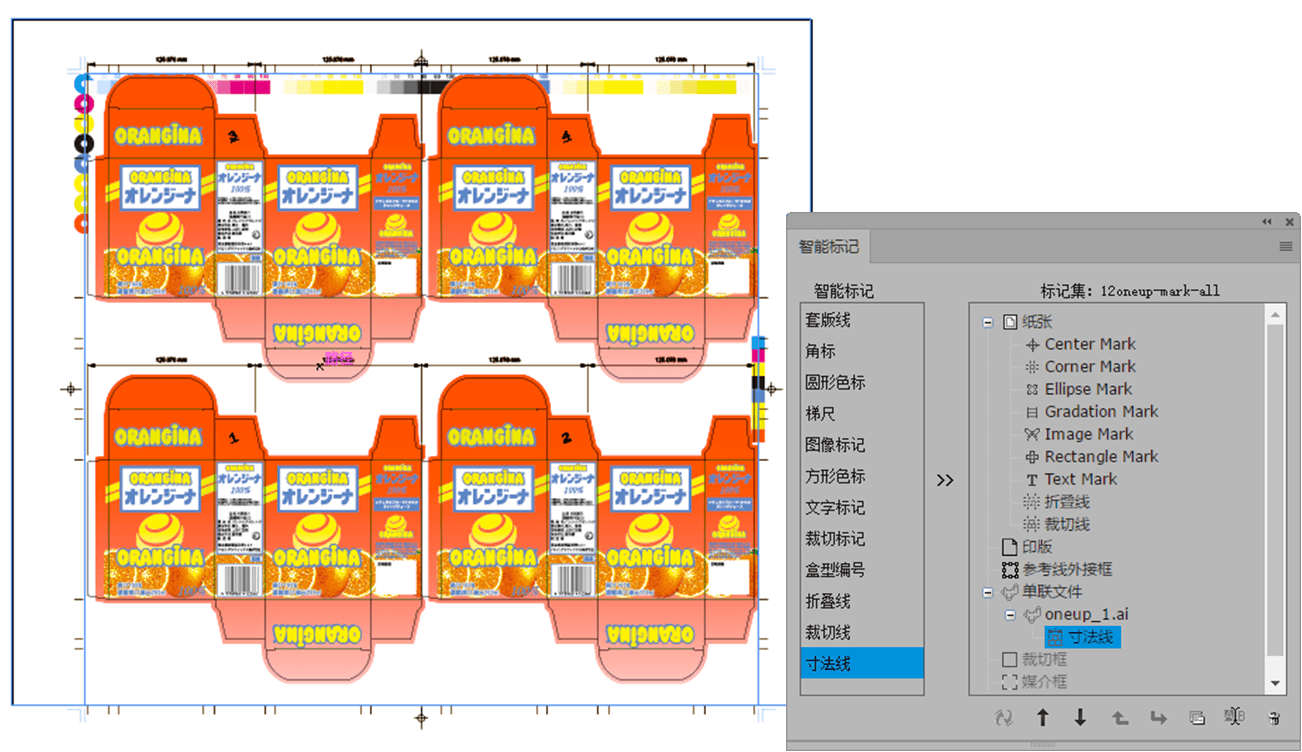Click the bent up-left arrow outdent icon

(x=1120, y=717)
